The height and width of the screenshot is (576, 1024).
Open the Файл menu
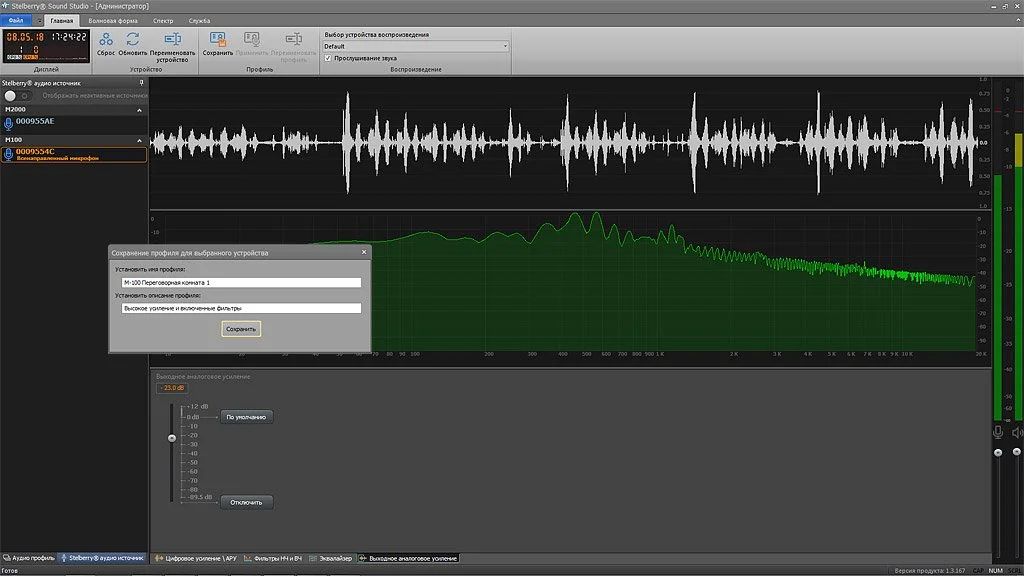[16, 20]
